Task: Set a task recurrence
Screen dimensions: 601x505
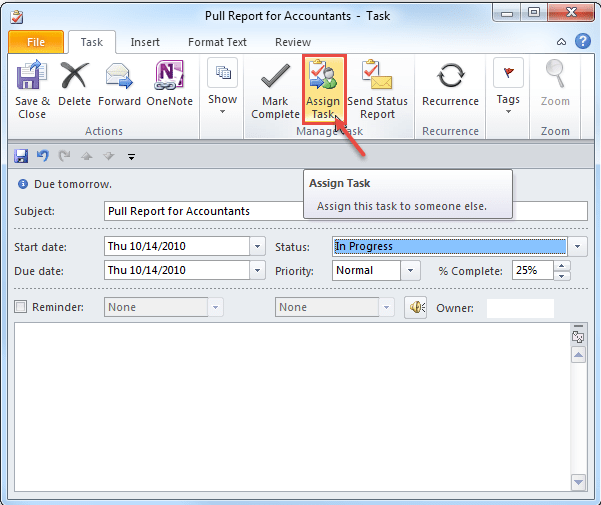Action: pyautogui.click(x=450, y=83)
